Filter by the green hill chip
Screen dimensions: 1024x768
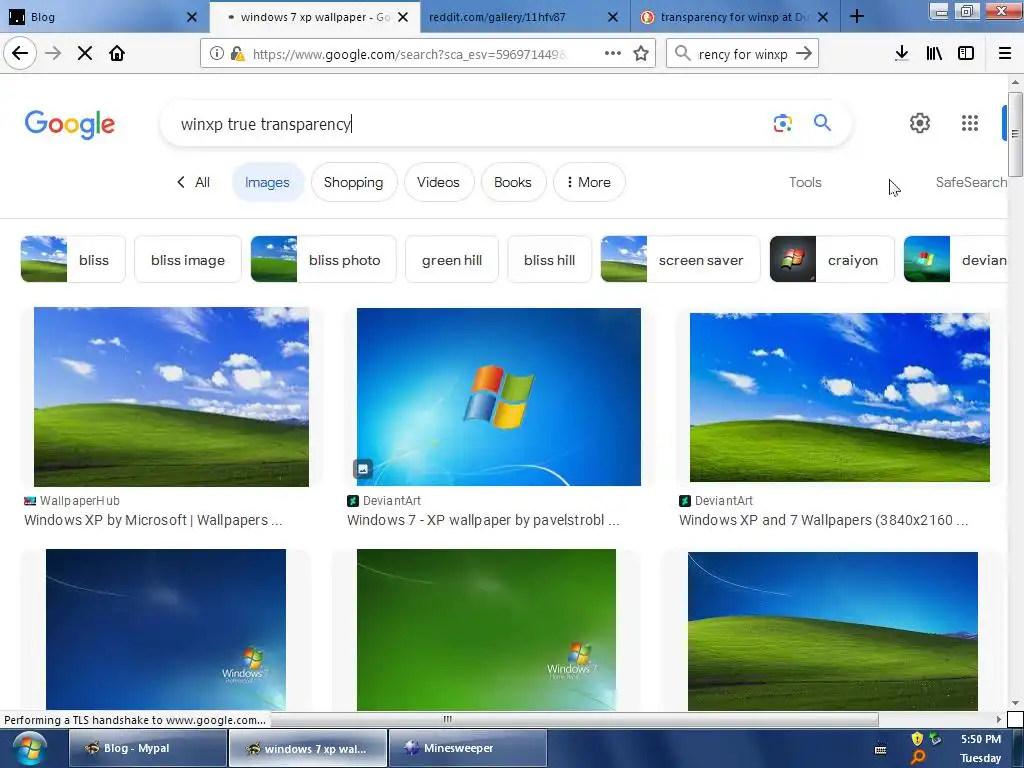(x=452, y=259)
